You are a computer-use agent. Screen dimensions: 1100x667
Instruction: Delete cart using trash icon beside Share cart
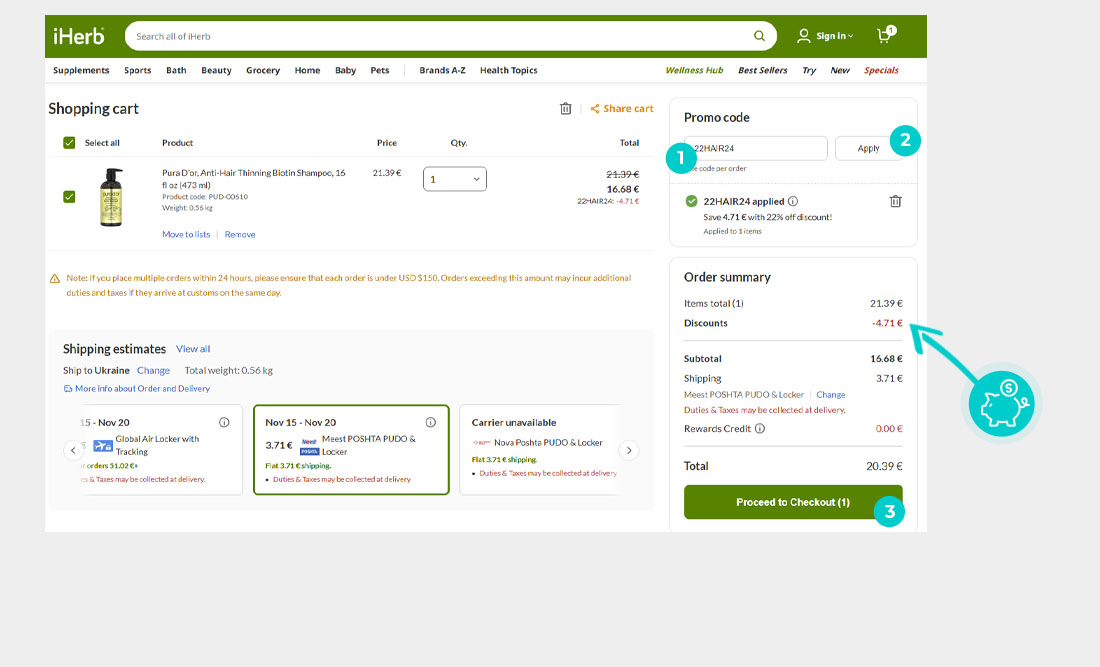pyautogui.click(x=565, y=109)
